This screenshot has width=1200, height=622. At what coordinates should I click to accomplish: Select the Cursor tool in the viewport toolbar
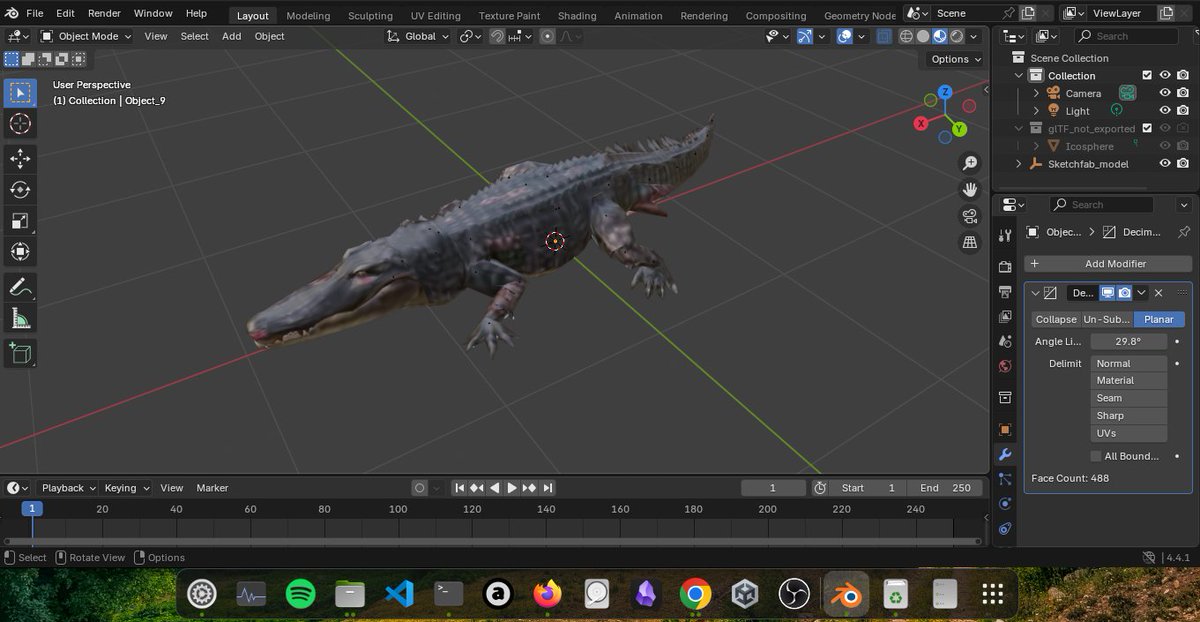[x=20, y=124]
